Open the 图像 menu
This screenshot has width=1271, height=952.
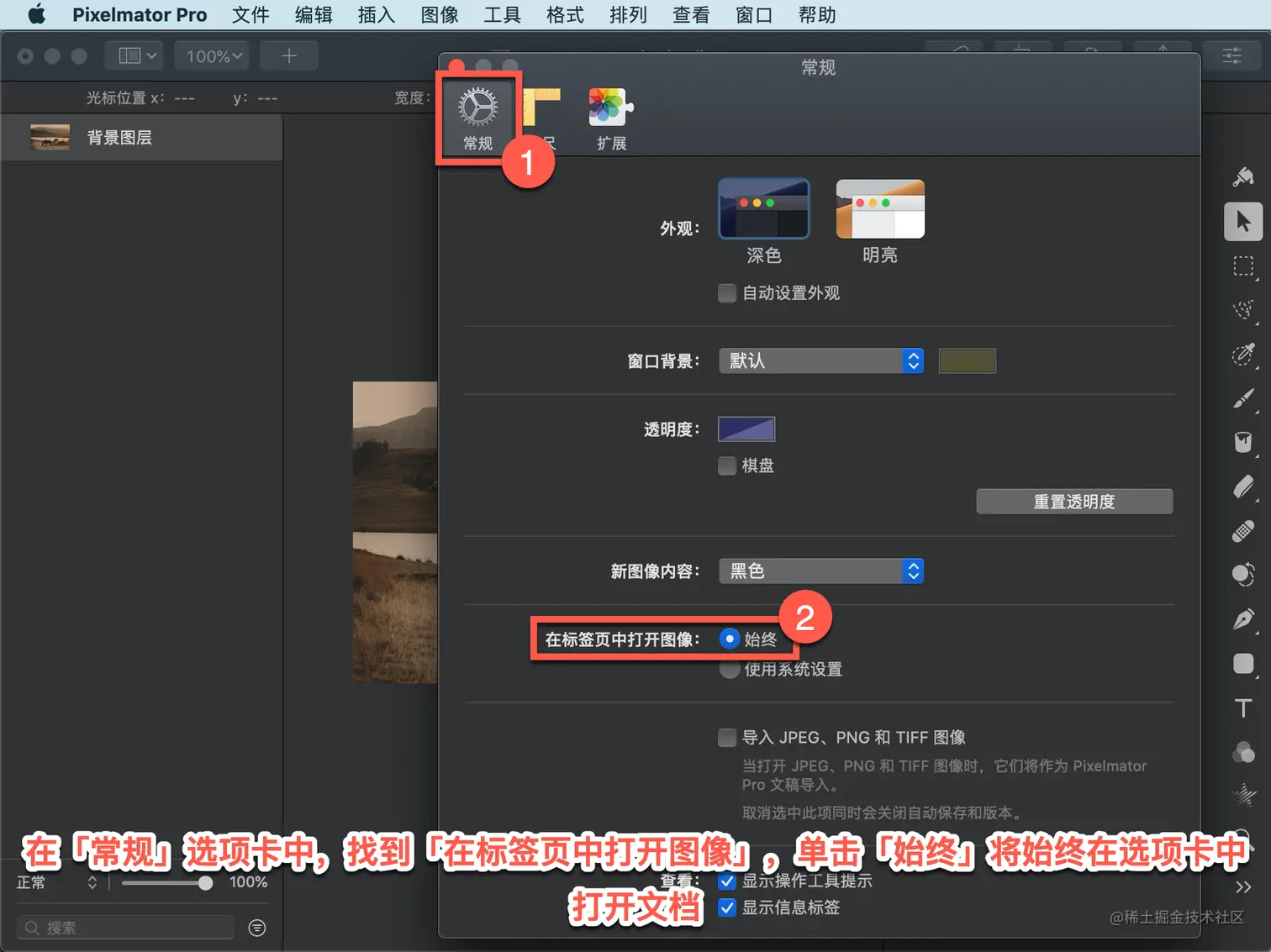pyautogui.click(x=440, y=15)
